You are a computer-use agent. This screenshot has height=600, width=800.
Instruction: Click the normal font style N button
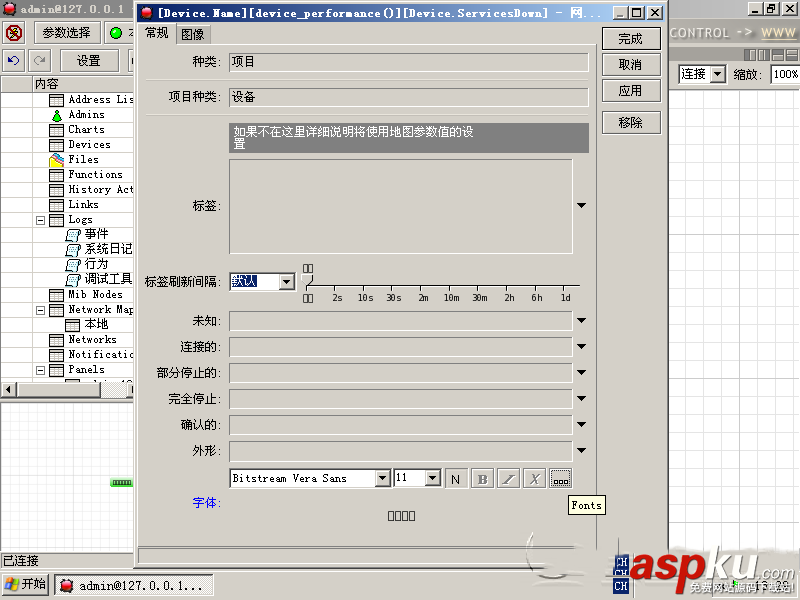[x=456, y=479]
